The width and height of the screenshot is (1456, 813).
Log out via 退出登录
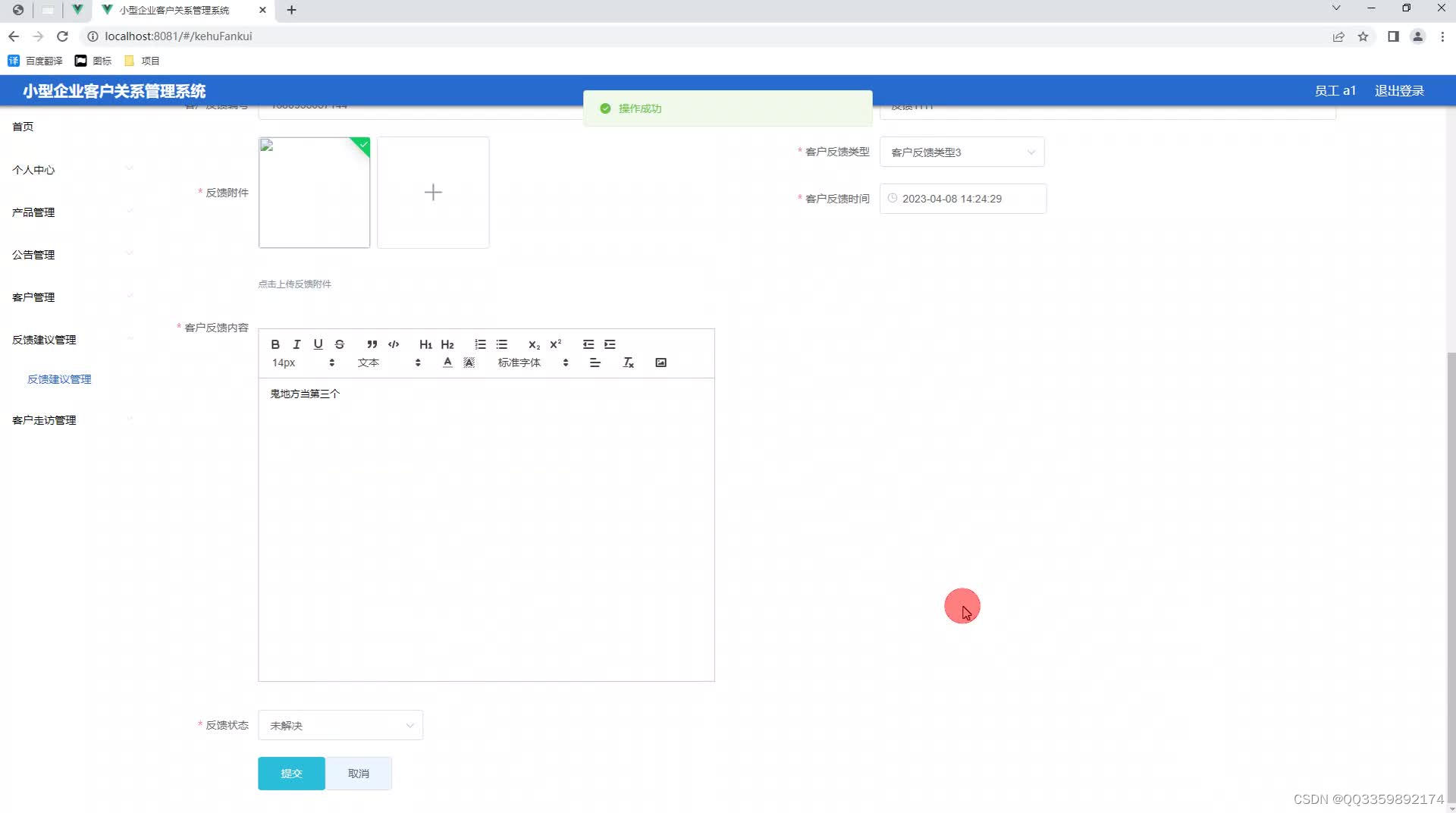click(x=1399, y=91)
